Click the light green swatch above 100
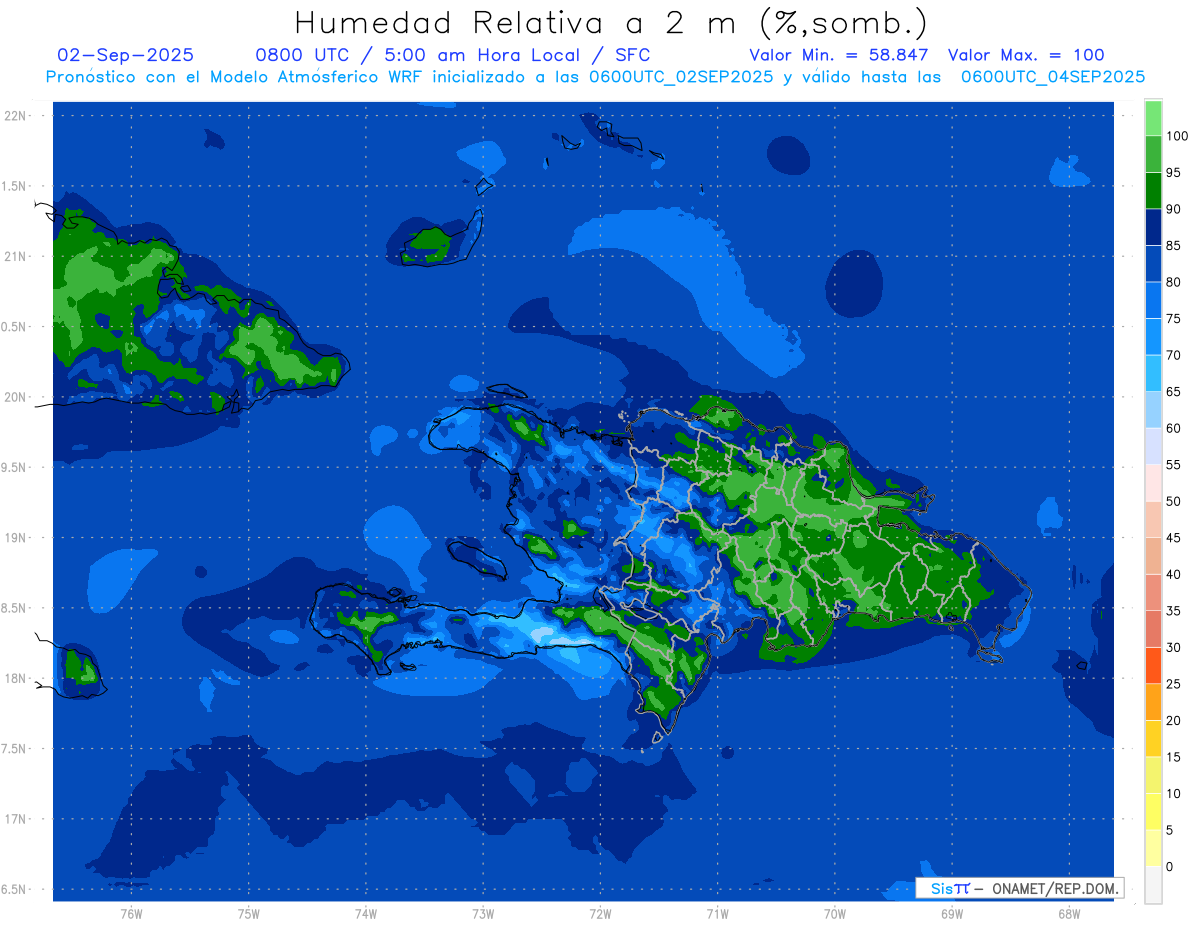1200x927 pixels. click(1153, 118)
